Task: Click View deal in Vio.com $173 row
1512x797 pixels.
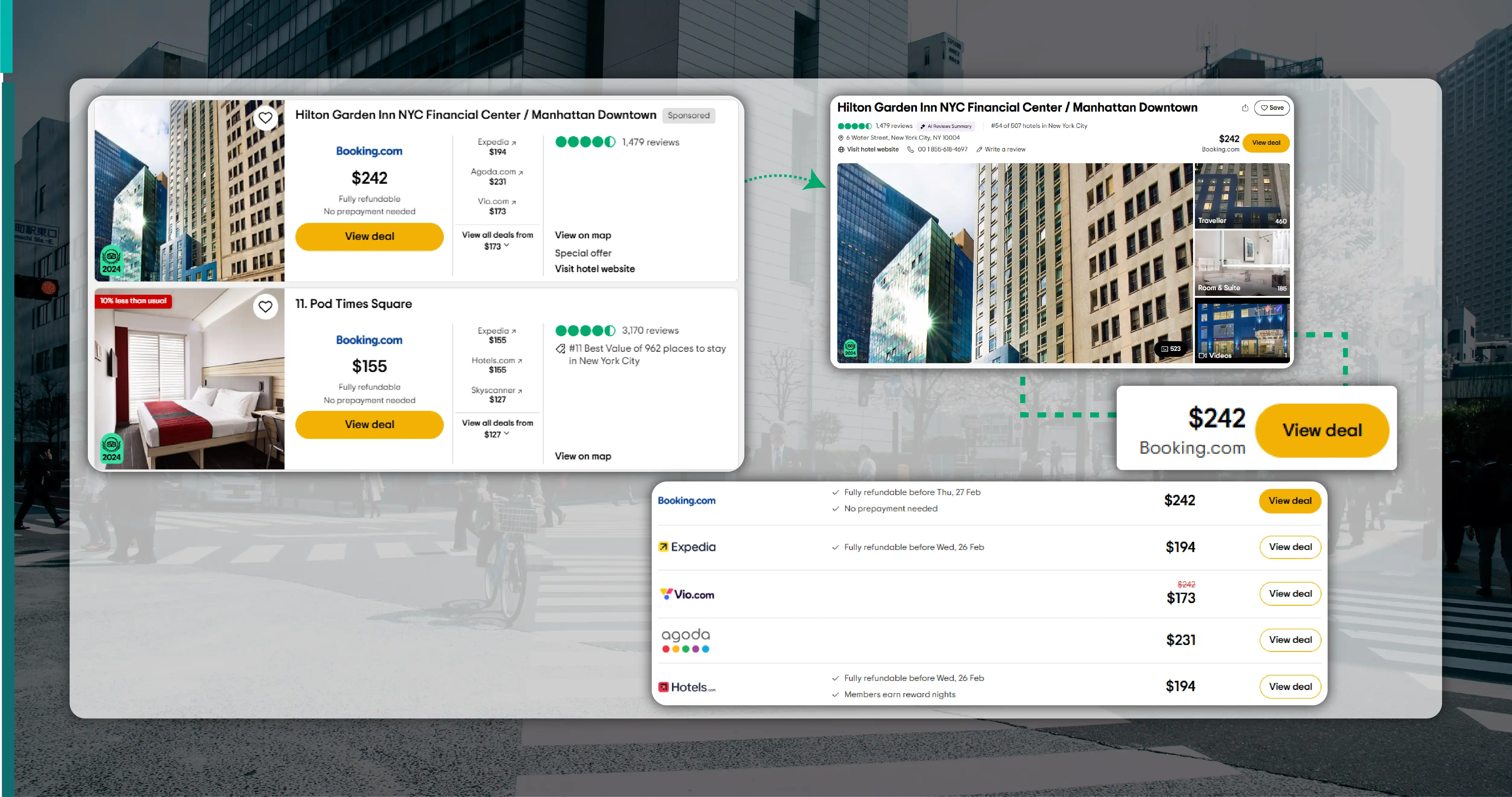Action: pos(1290,594)
